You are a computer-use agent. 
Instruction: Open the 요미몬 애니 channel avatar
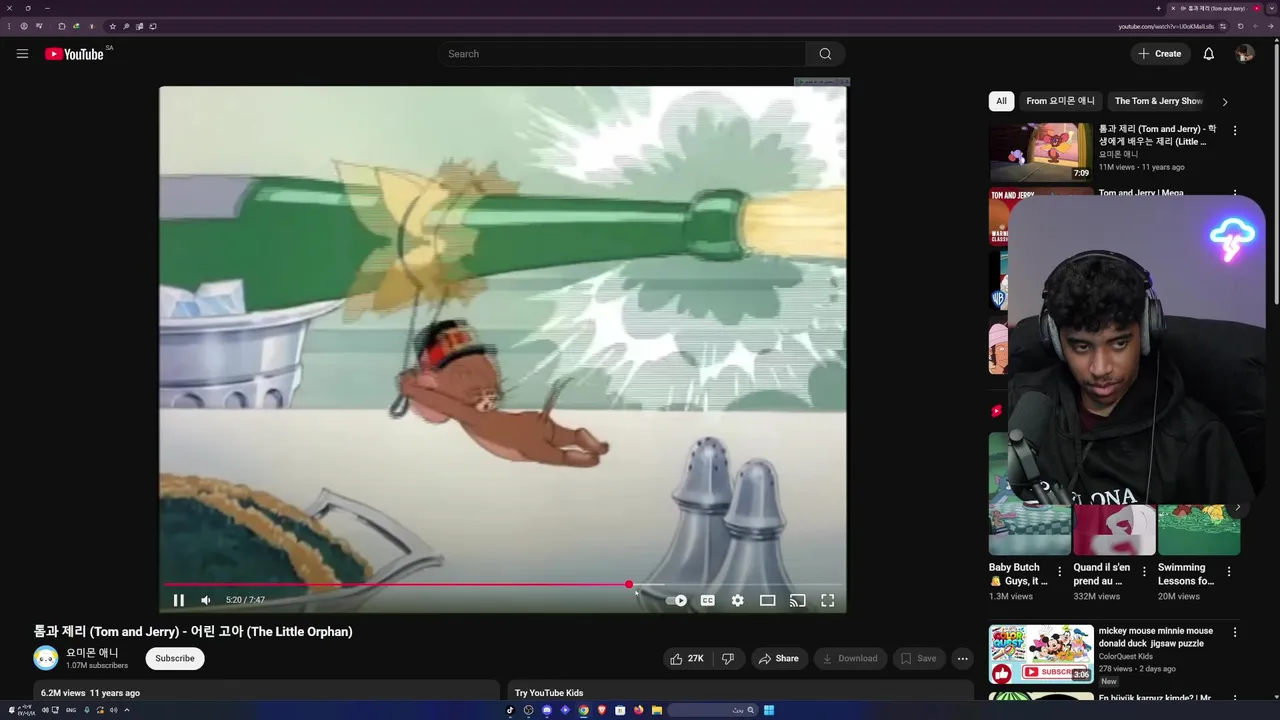46,658
